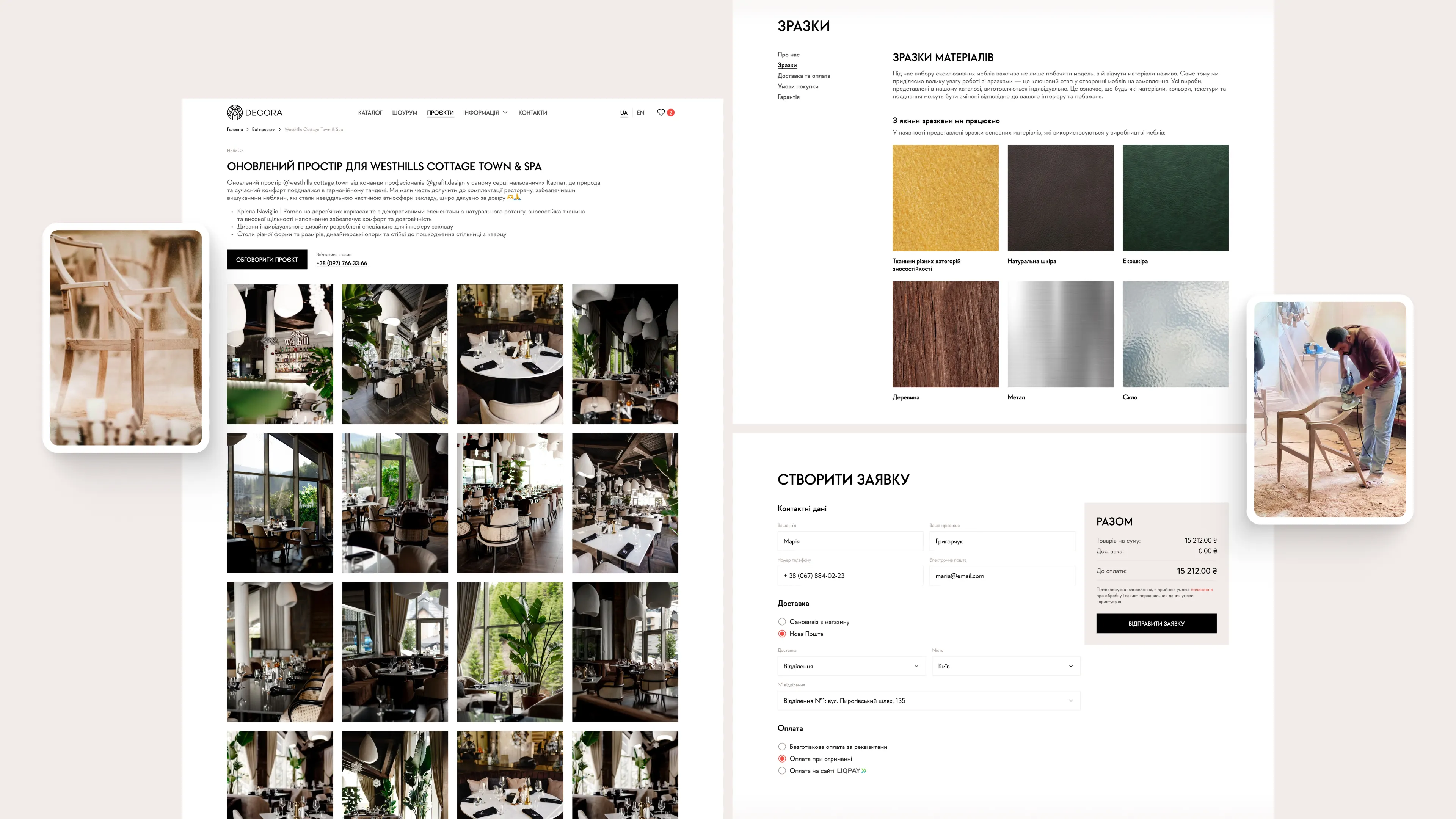The image size is (1456, 819).
Task: Open the Відділення delivery dropdown
Action: [x=851, y=667]
